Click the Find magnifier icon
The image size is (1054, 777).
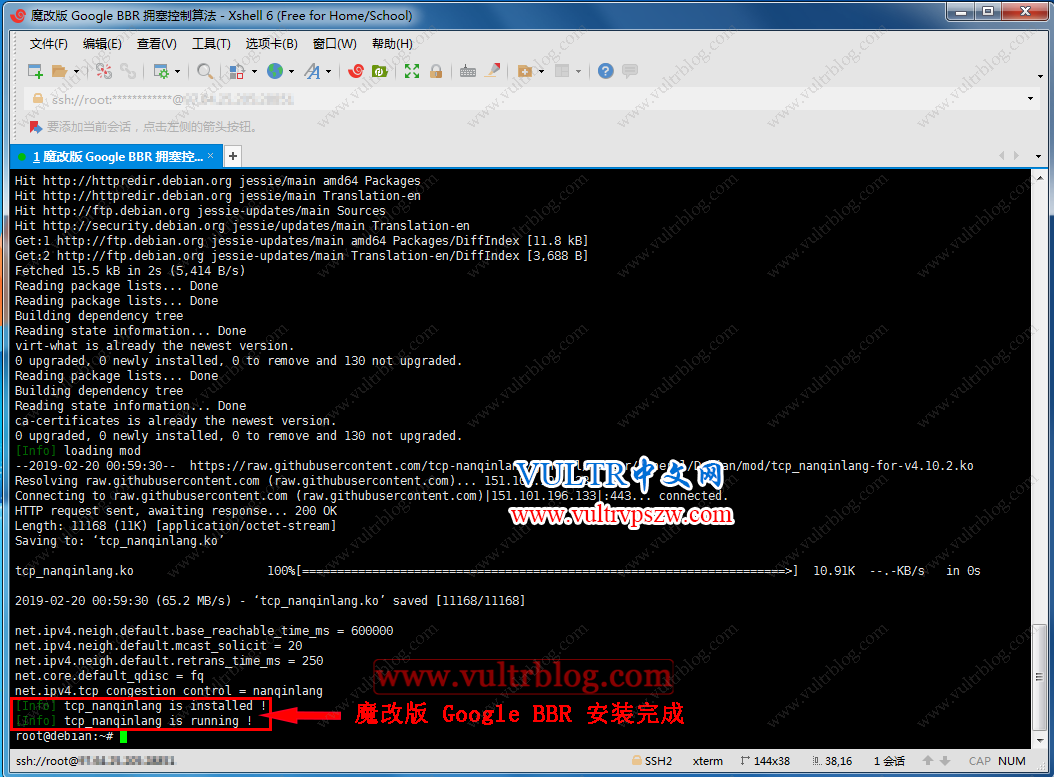point(205,71)
